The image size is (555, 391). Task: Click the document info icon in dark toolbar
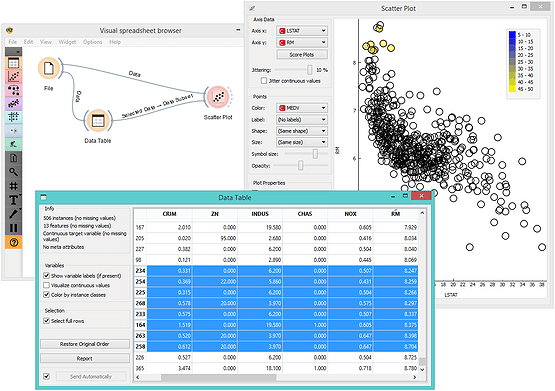point(13,158)
